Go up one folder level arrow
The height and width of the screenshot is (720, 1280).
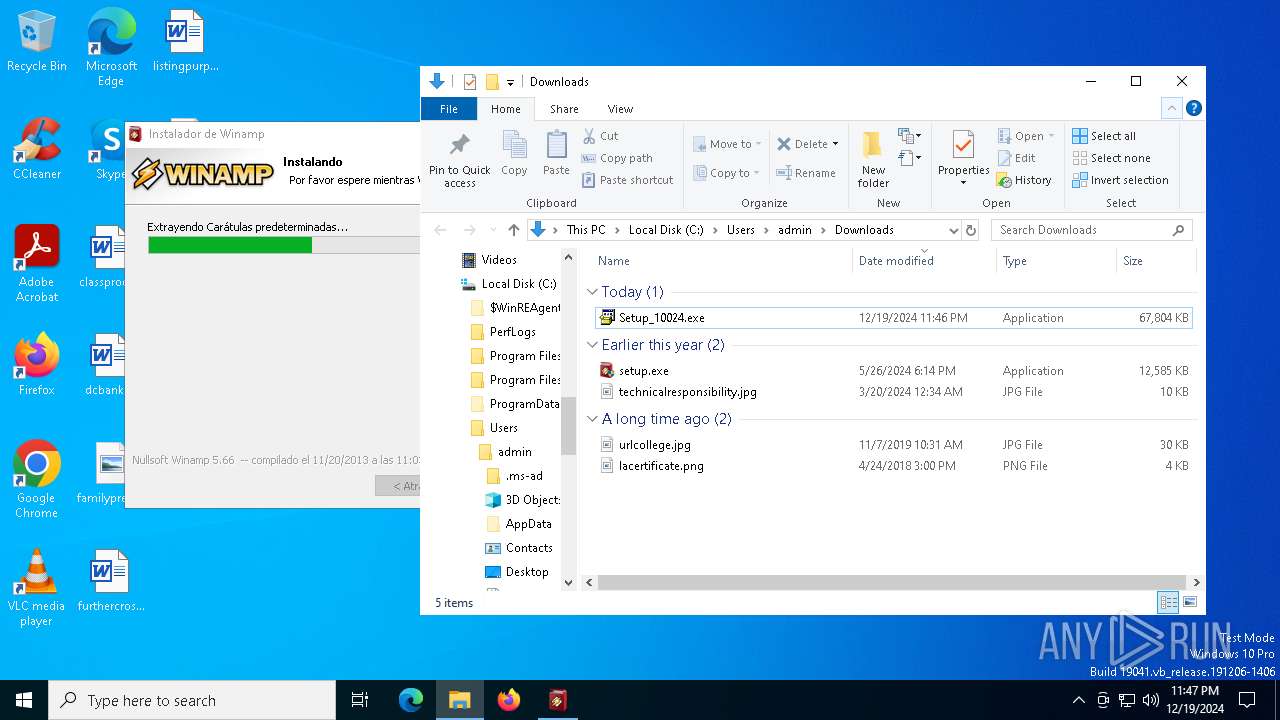pos(514,230)
